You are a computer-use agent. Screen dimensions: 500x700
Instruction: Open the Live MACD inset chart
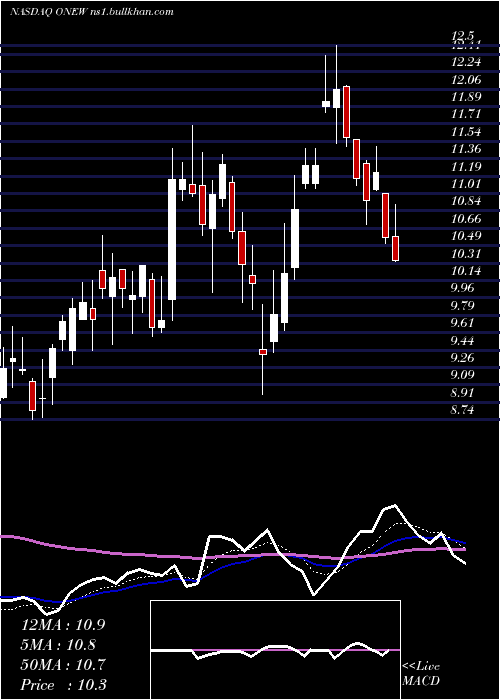point(275,650)
